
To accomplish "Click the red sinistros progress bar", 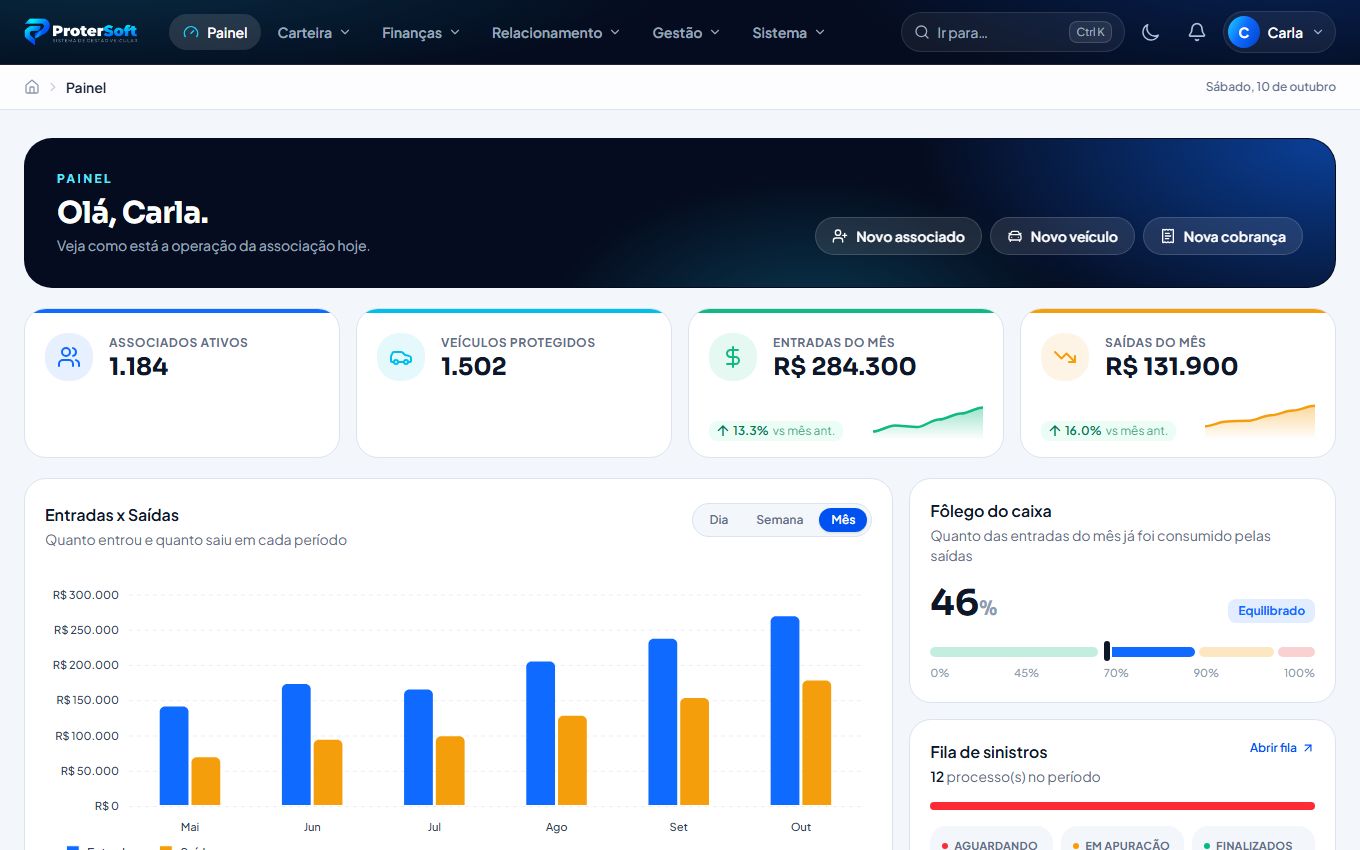I will [x=1122, y=806].
